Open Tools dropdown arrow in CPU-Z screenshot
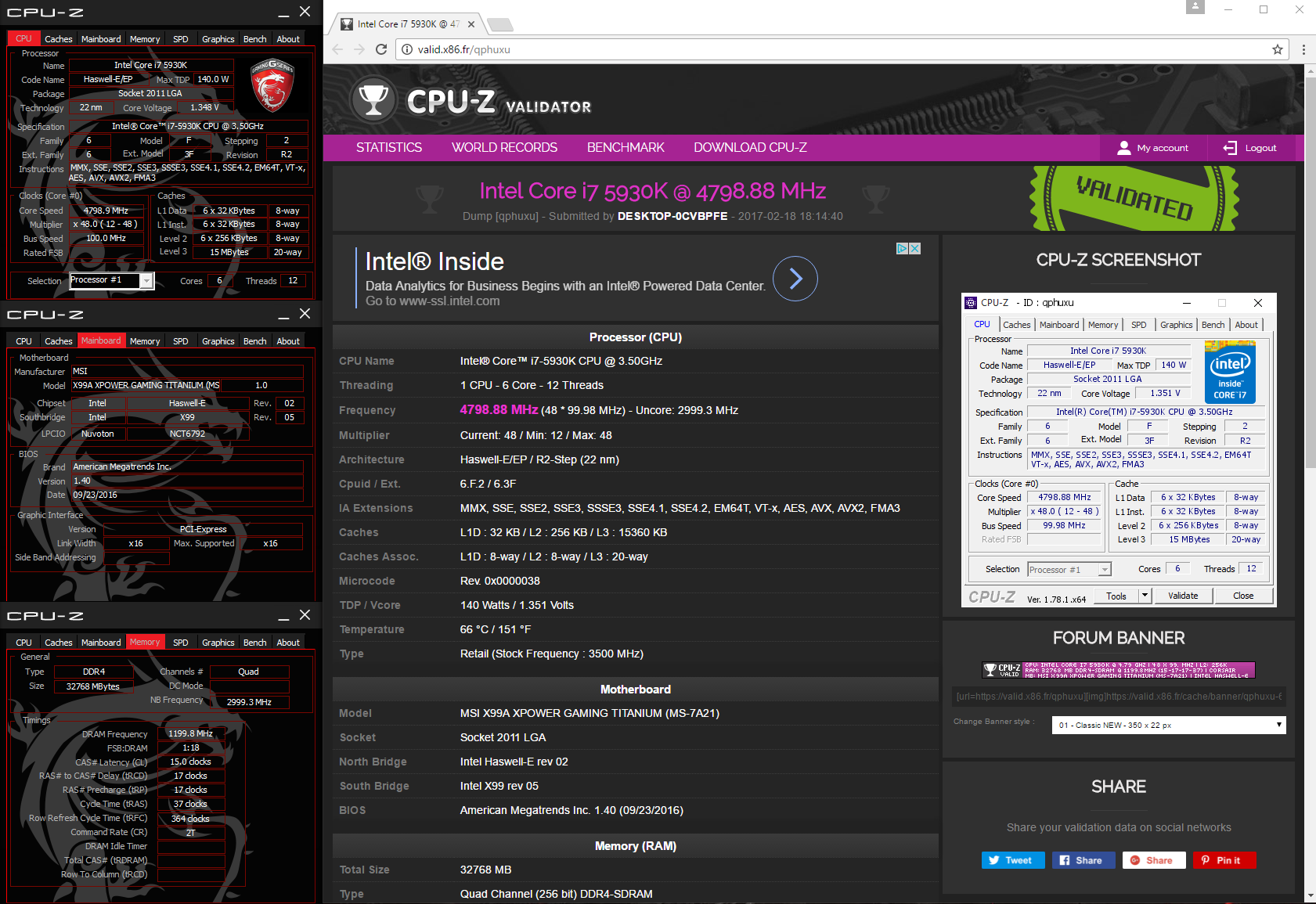This screenshot has width=1316, height=904. 1145,596
